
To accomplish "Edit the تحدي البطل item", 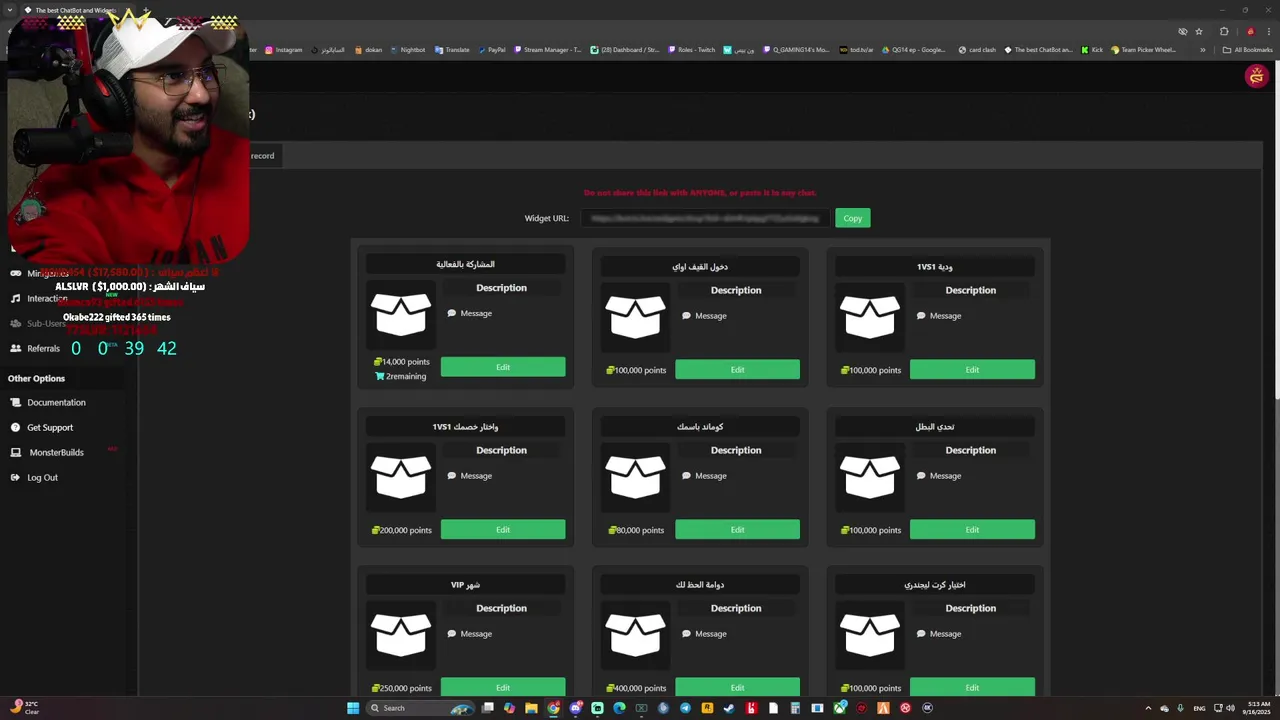I will coord(972,529).
